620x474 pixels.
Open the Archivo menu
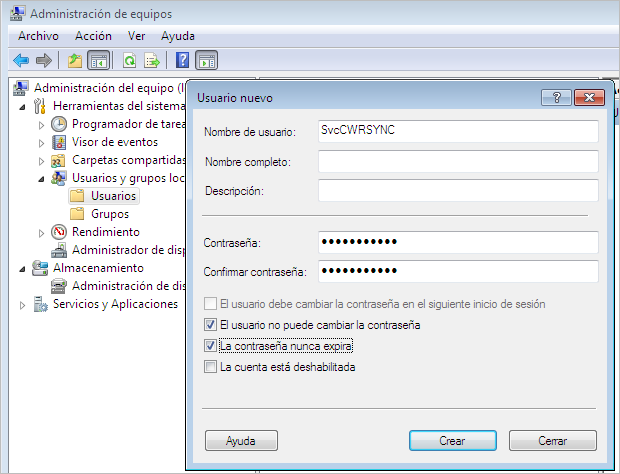(38, 36)
